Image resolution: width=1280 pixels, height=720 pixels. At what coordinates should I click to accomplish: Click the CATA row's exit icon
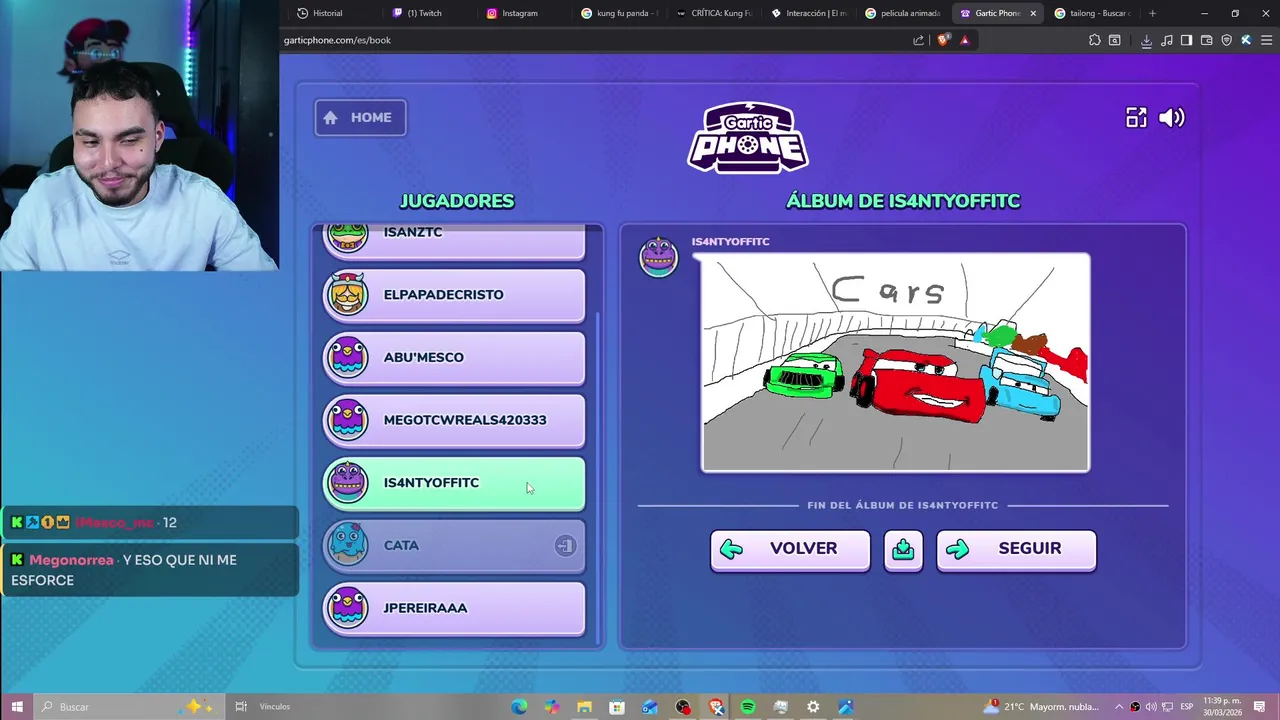pyautogui.click(x=565, y=546)
